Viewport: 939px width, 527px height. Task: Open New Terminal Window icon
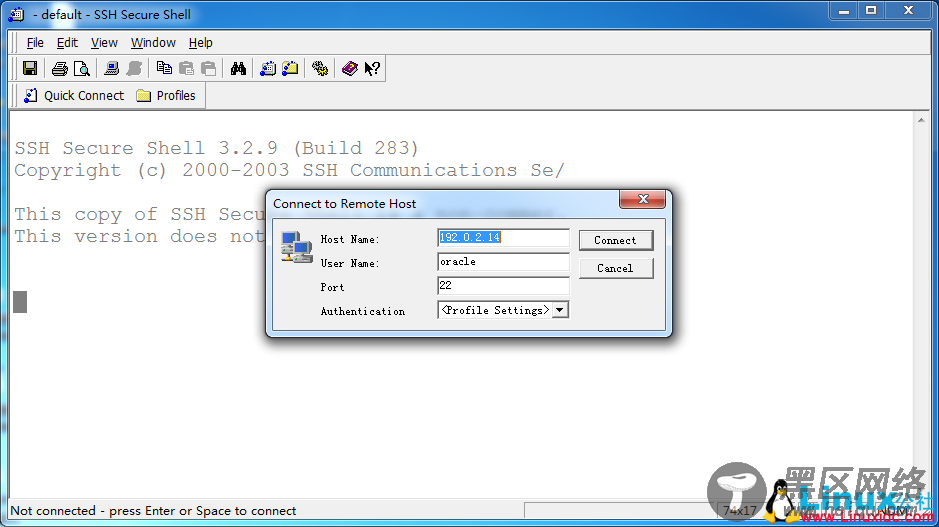tap(268, 68)
